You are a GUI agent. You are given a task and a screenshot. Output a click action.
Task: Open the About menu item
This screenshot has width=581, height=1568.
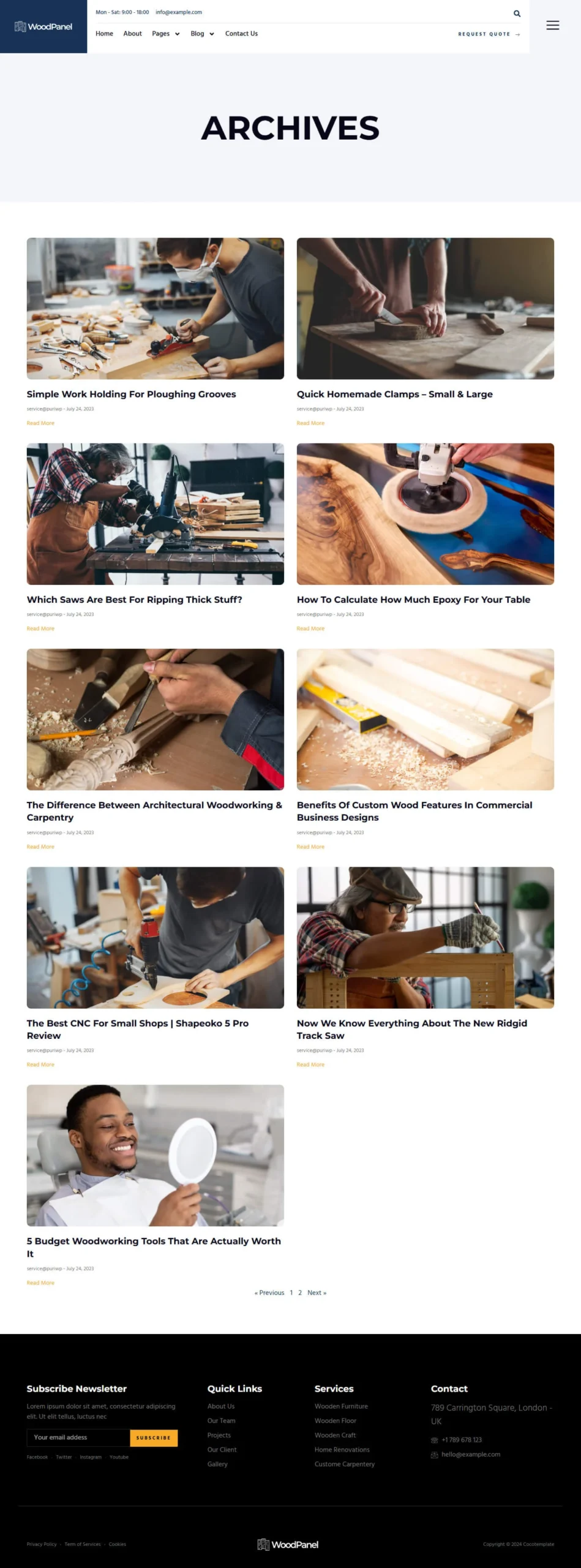click(x=132, y=34)
